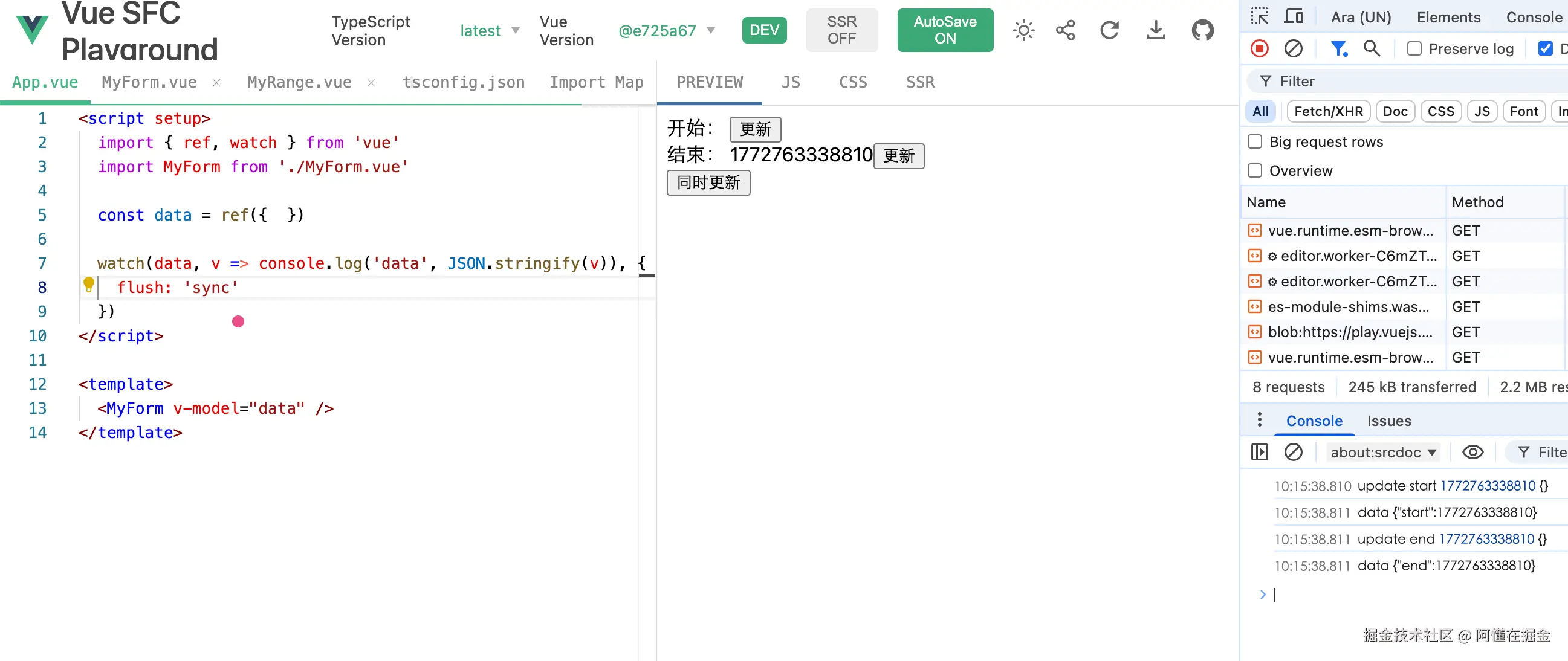This screenshot has width=1568, height=661.
Task: Click the network search magnifier icon
Action: tap(1372, 48)
